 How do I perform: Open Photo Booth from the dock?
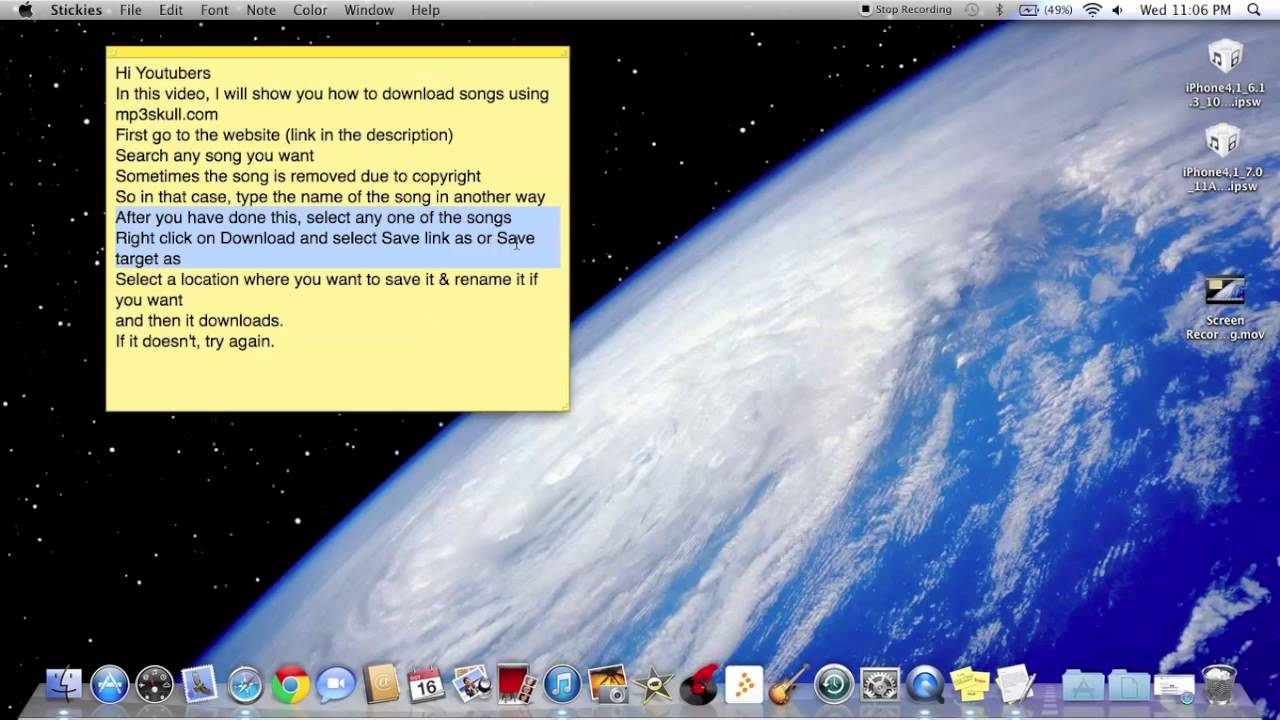click(517, 684)
